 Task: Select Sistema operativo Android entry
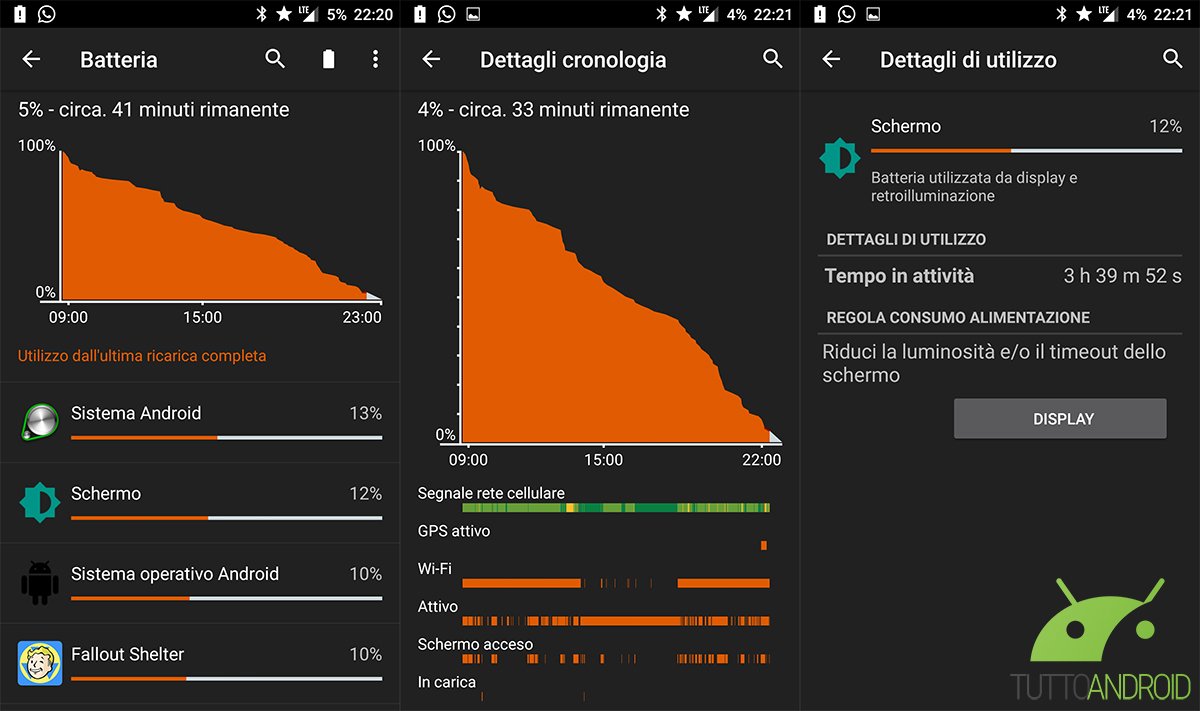click(x=200, y=582)
